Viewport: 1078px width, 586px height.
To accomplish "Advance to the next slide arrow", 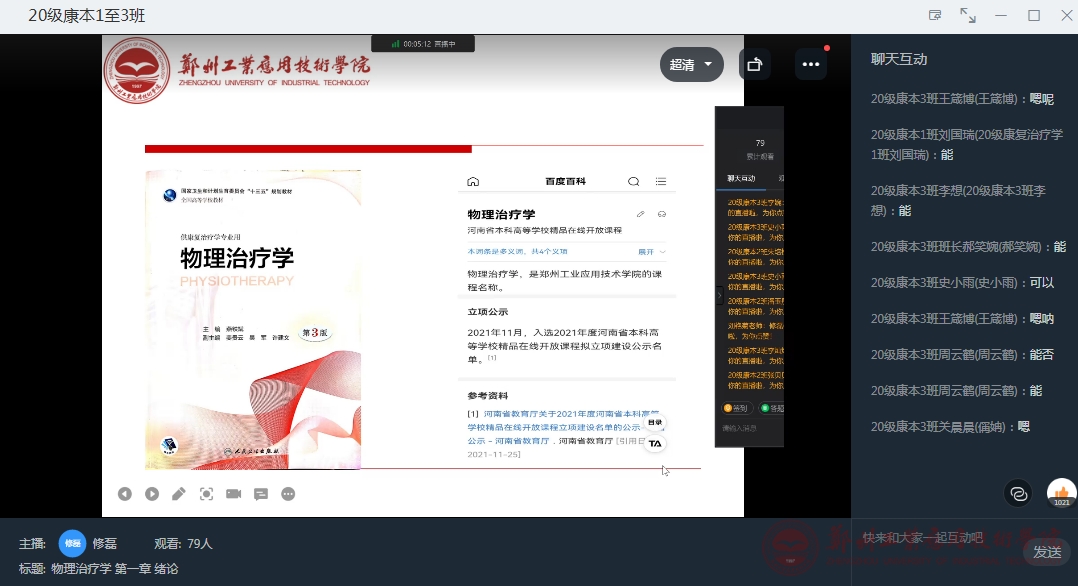I will point(152,494).
